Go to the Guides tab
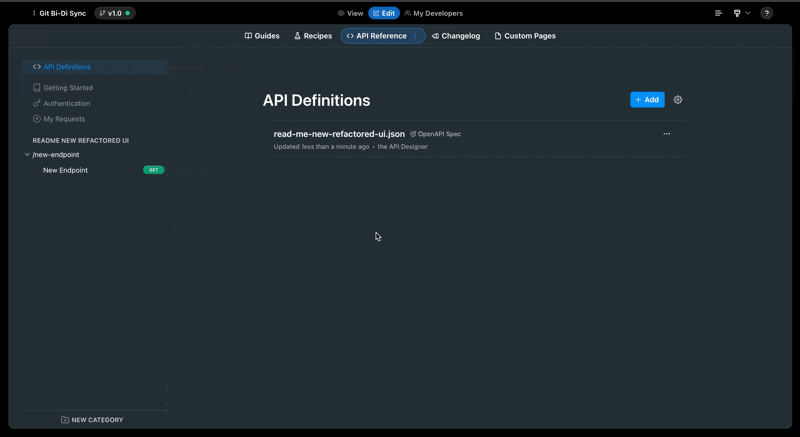 click(x=262, y=36)
